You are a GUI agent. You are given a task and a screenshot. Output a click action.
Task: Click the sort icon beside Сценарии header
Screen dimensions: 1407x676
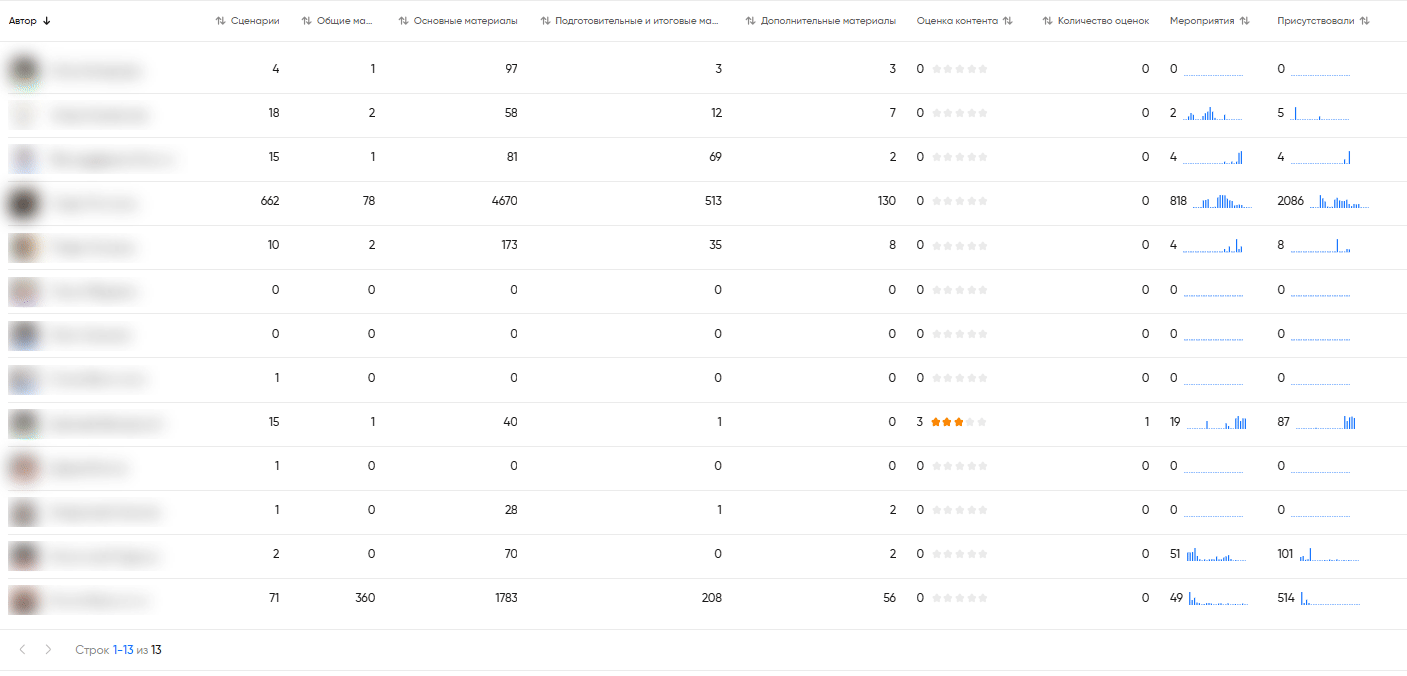[220, 21]
